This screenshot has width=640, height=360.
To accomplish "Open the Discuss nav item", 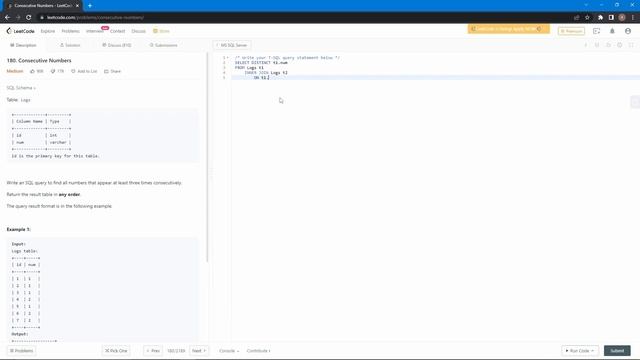I will [x=138, y=31].
